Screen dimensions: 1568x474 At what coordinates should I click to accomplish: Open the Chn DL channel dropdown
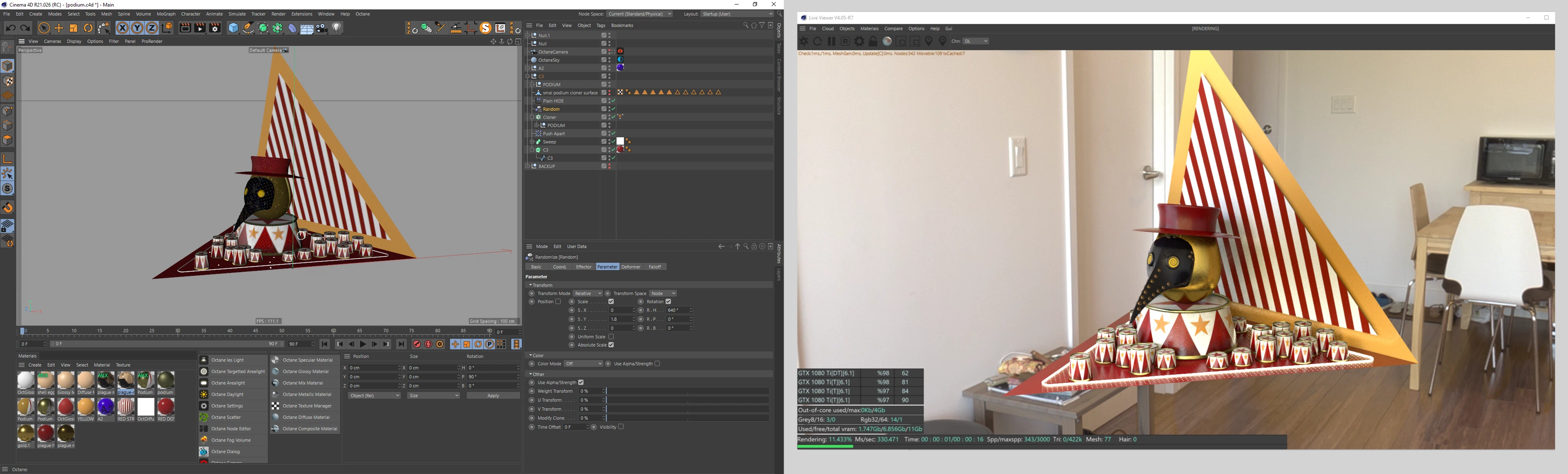976,41
